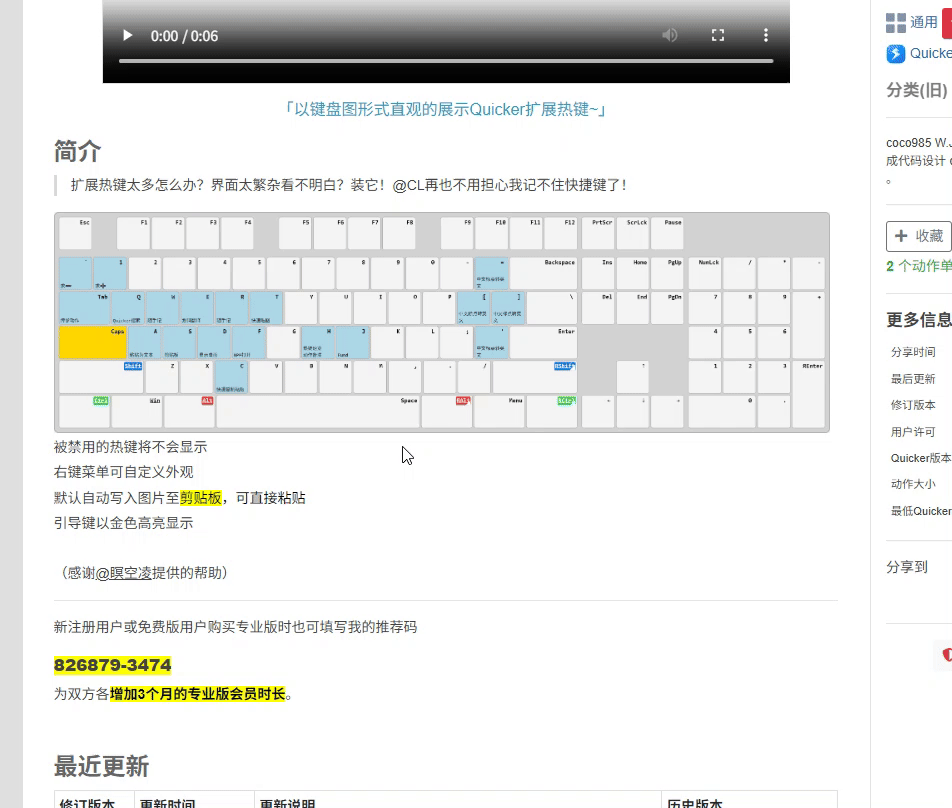Click 修订版本 in the 更多信息 sidebar list
The image size is (952, 808).
click(x=913, y=405)
